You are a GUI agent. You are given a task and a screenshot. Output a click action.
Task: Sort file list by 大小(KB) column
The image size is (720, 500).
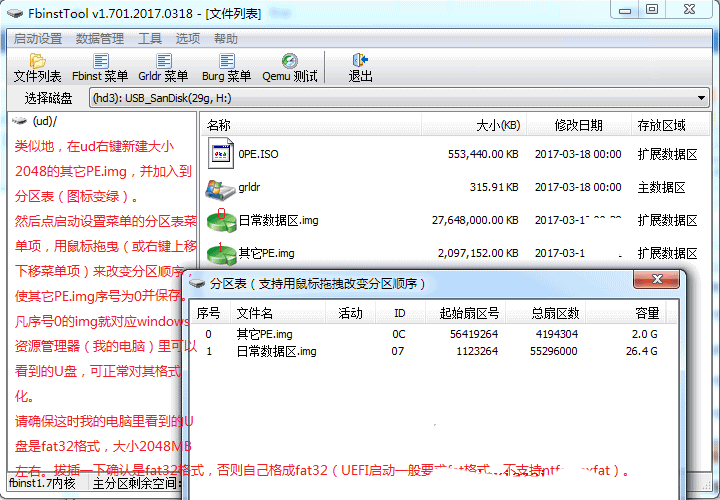[474, 125]
